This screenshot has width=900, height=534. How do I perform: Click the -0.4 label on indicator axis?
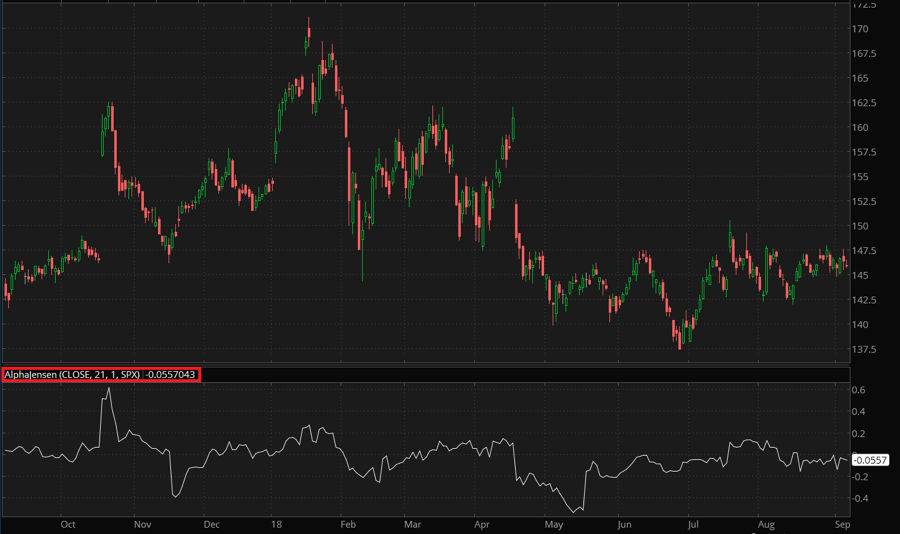[859, 498]
